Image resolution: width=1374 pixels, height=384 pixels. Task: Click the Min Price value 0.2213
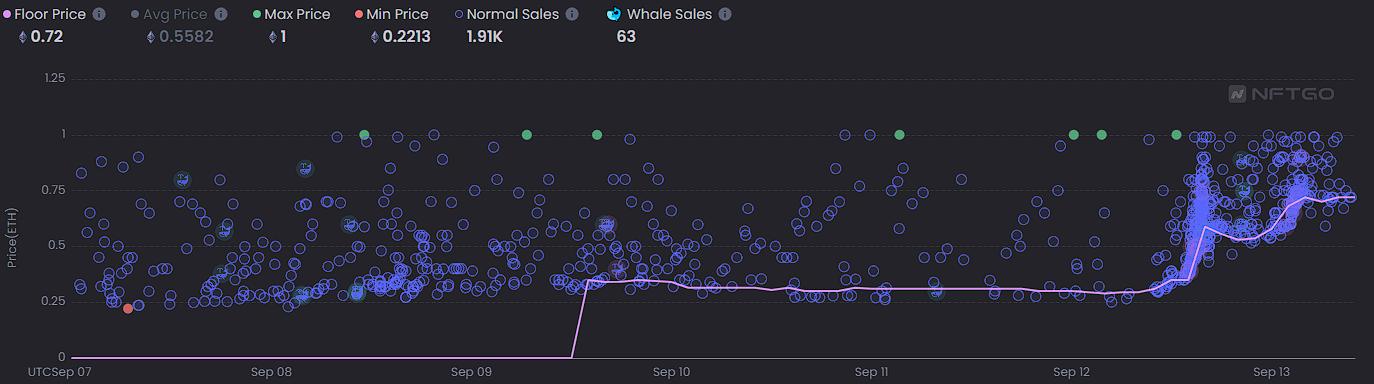pos(407,37)
